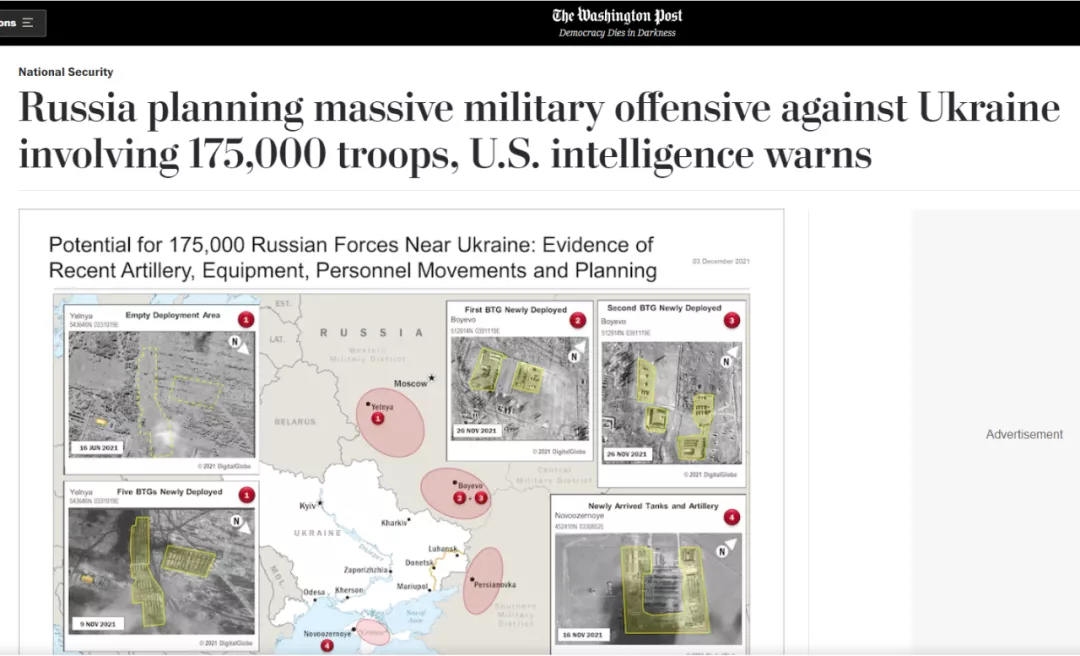Click the red marker 1 at Yelnya on map

click(377, 418)
